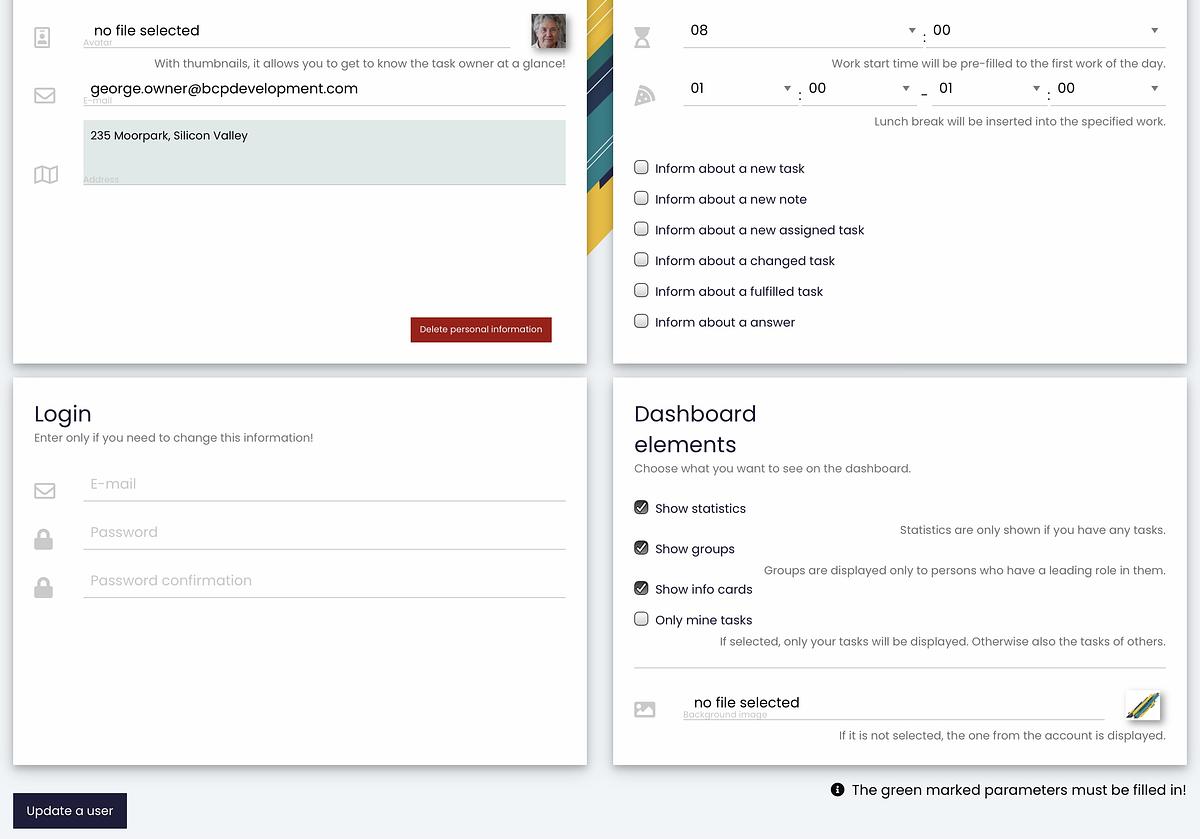Open the work start minutes dropdown
Image resolution: width=1200 pixels, height=839 pixels.
coord(1046,31)
